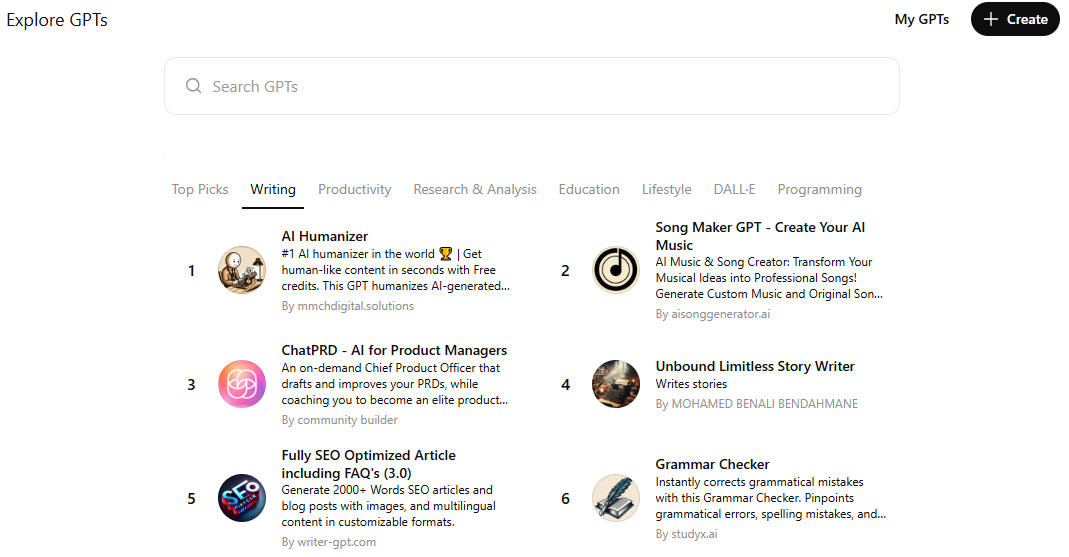Image resolution: width=1069 pixels, height=557 pixels.
Task: Focus the Search GPTs input field
Action: pyautogui.click(x=540, y=86)
